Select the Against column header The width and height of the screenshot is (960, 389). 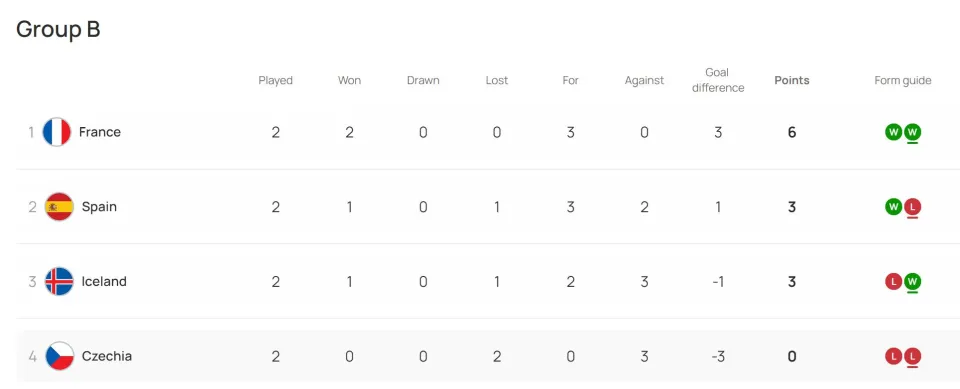(x=644, y=80)
